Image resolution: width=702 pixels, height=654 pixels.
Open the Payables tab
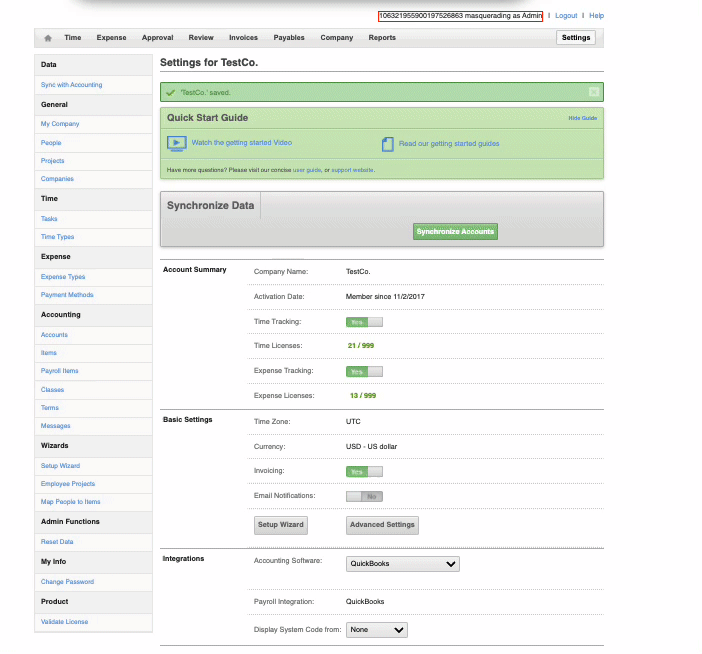289,38
